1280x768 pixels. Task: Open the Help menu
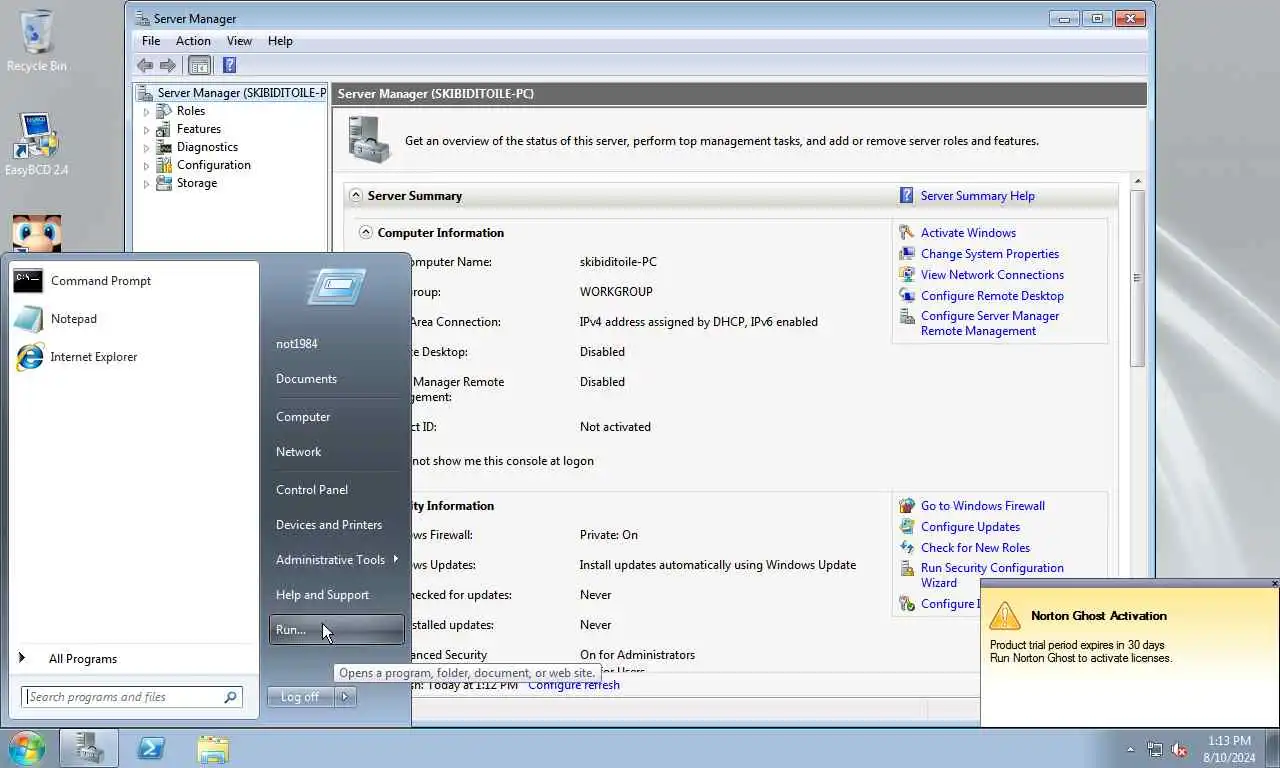pyautogui.click(x=280, y=41)
